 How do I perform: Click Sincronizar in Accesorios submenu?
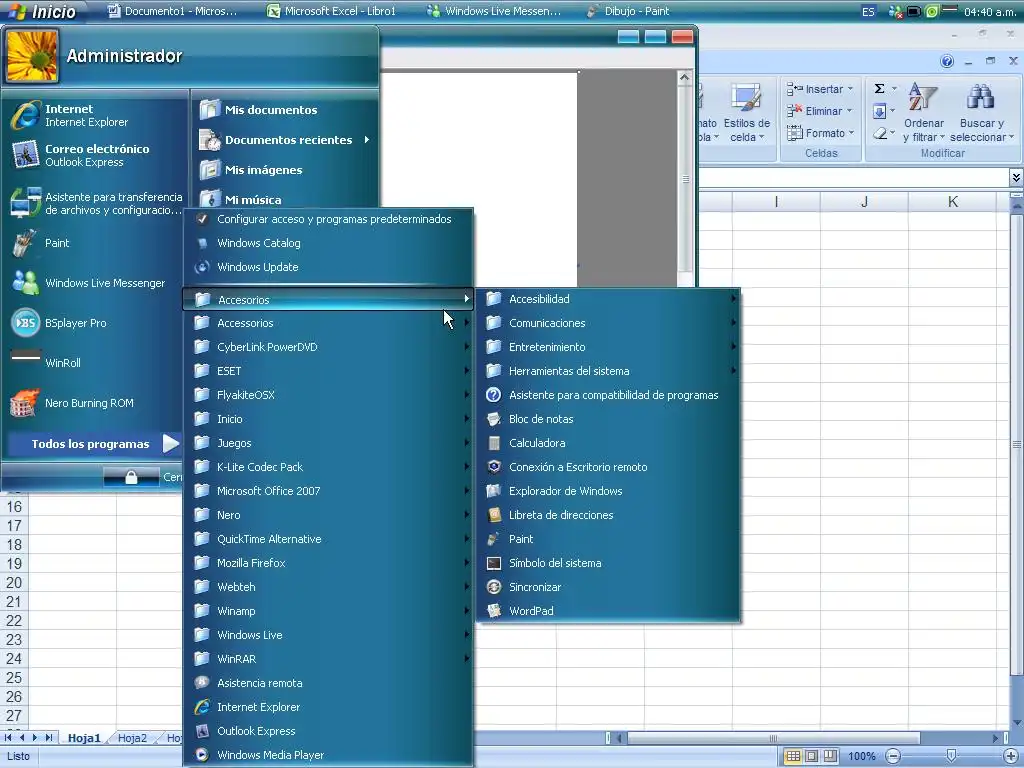pos(609,587)
